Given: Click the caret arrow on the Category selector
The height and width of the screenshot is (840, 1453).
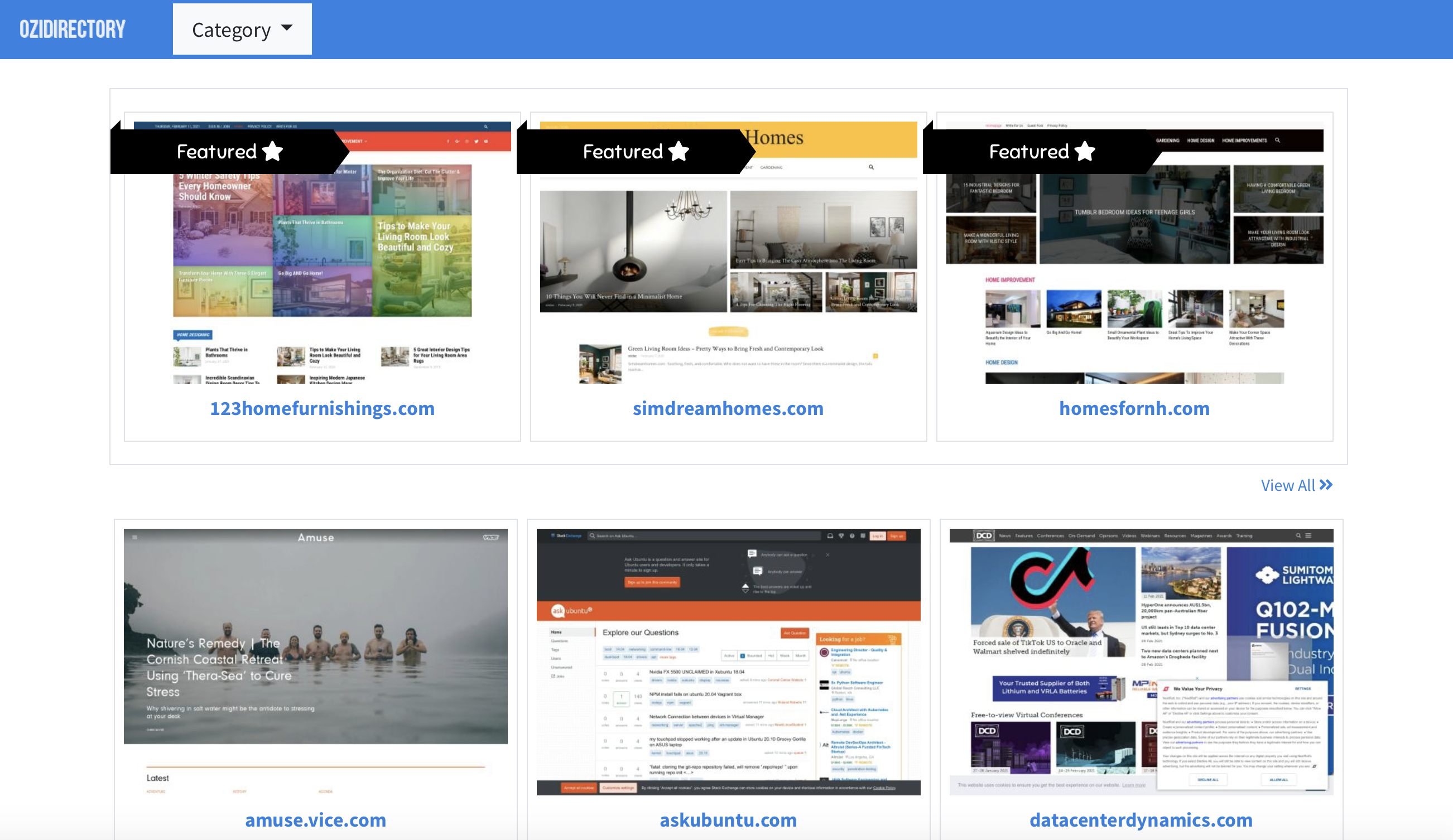Looking at the screenshot, I should click(287, 27).
